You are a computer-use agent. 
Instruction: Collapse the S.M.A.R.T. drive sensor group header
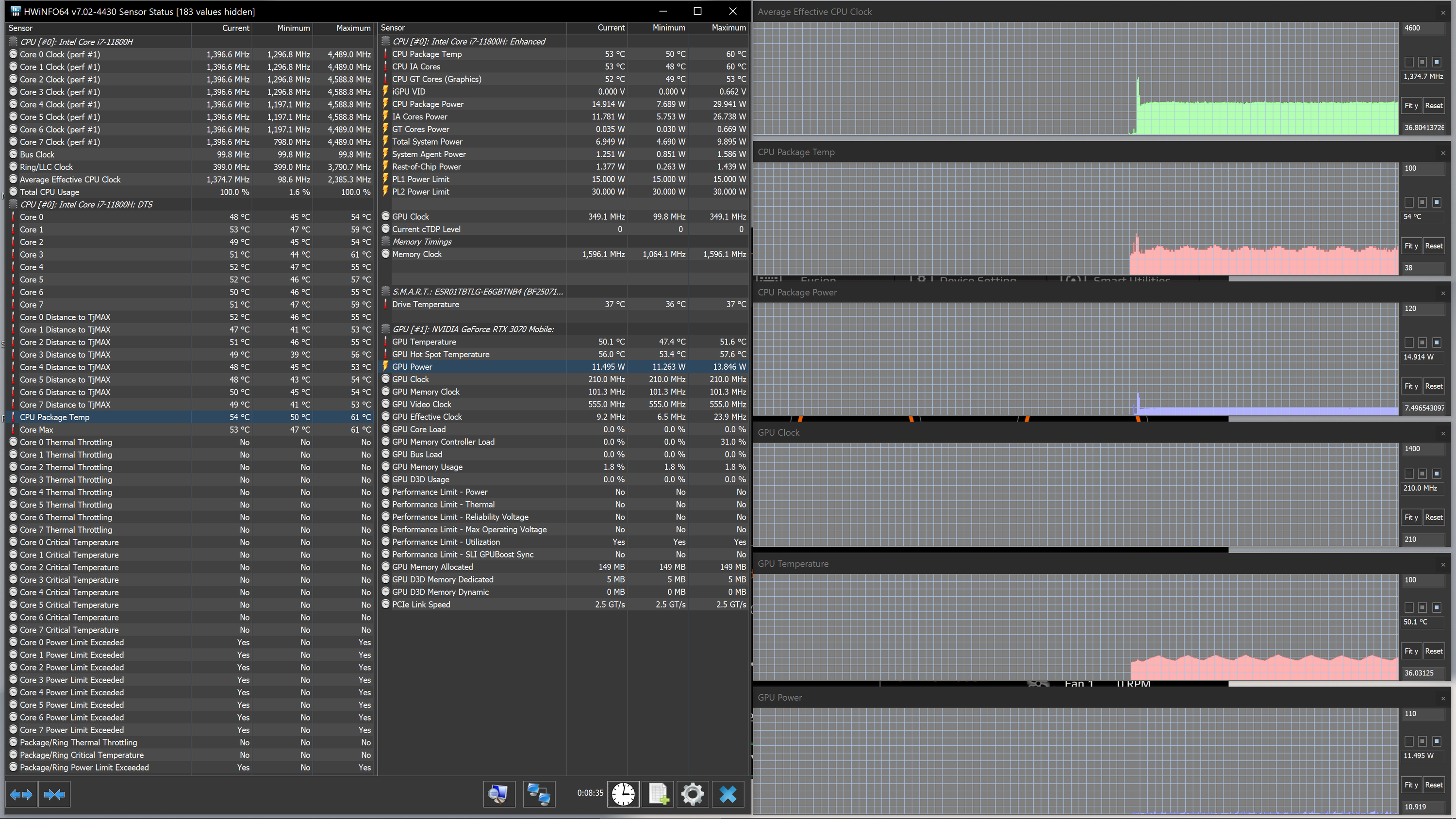coord(477,292)
